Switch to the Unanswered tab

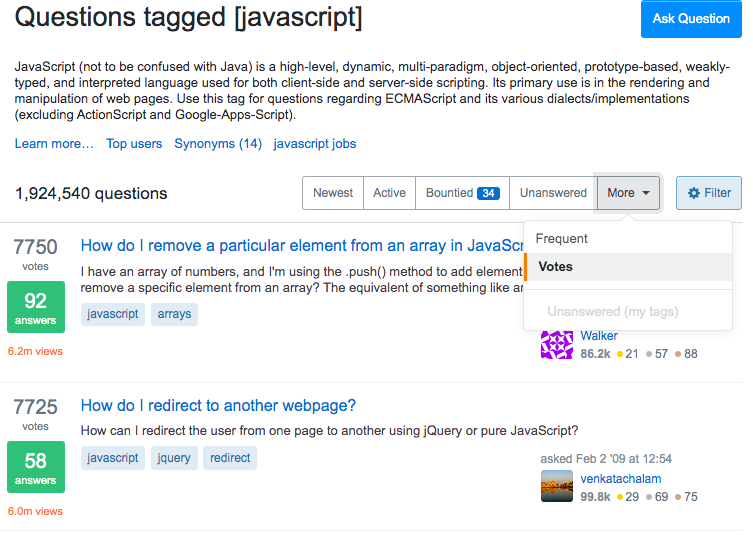coord(553,193)
